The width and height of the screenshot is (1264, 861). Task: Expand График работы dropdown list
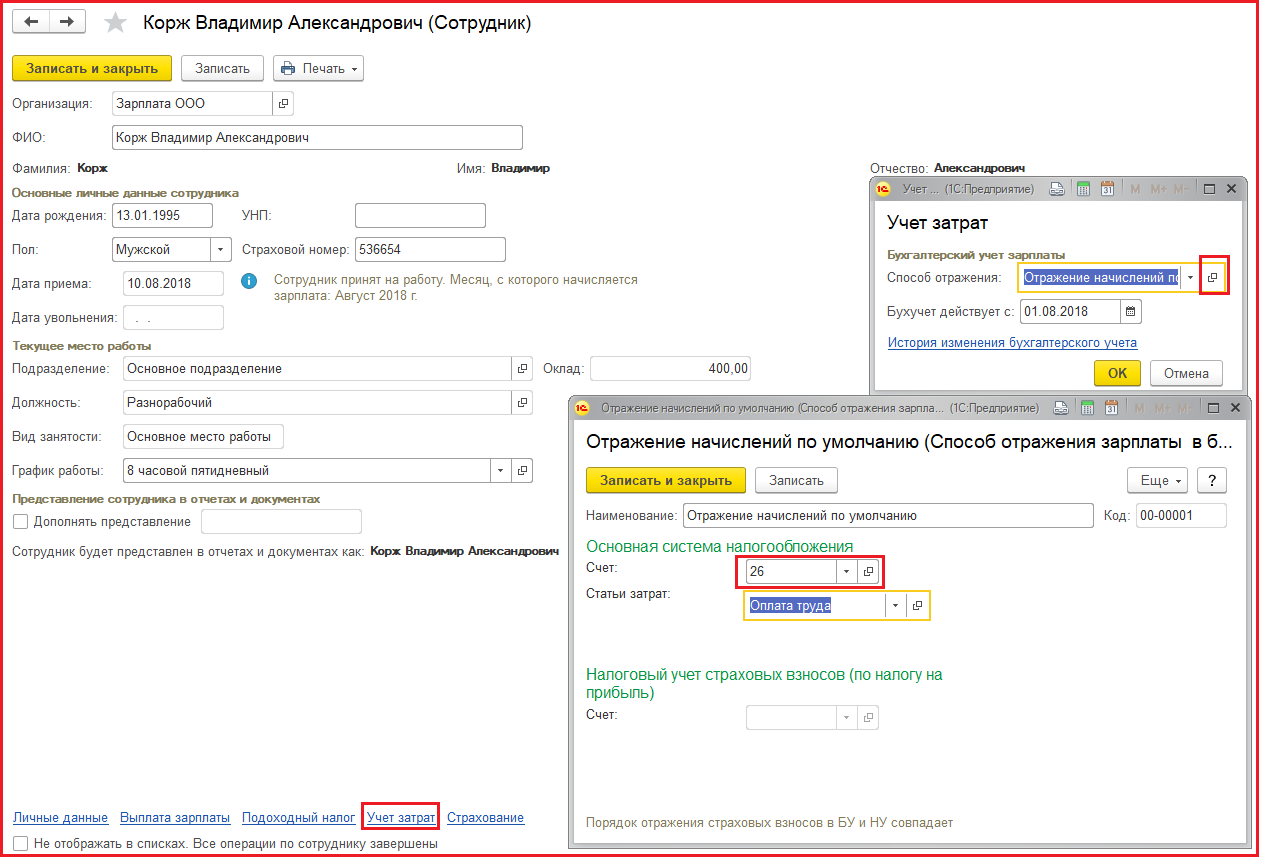point(500,471)
